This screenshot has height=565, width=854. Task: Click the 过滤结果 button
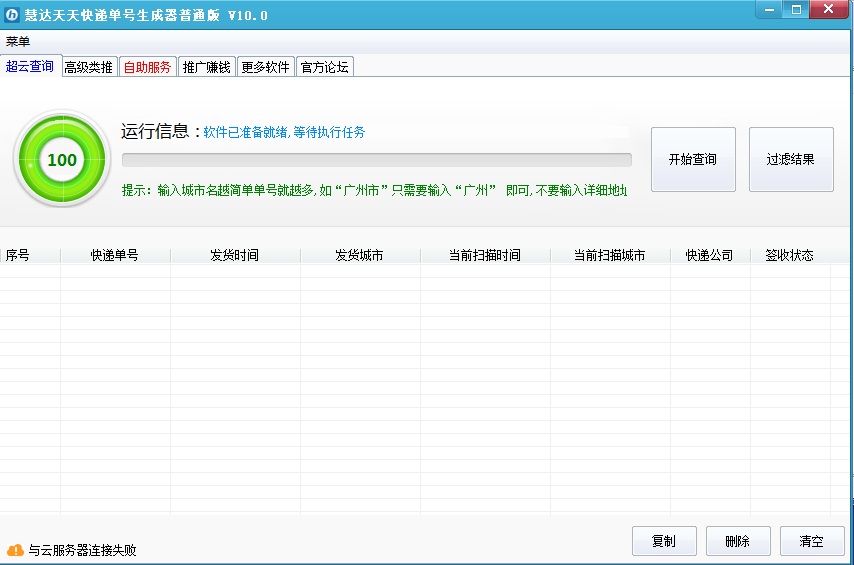click(x=790, y=159)
